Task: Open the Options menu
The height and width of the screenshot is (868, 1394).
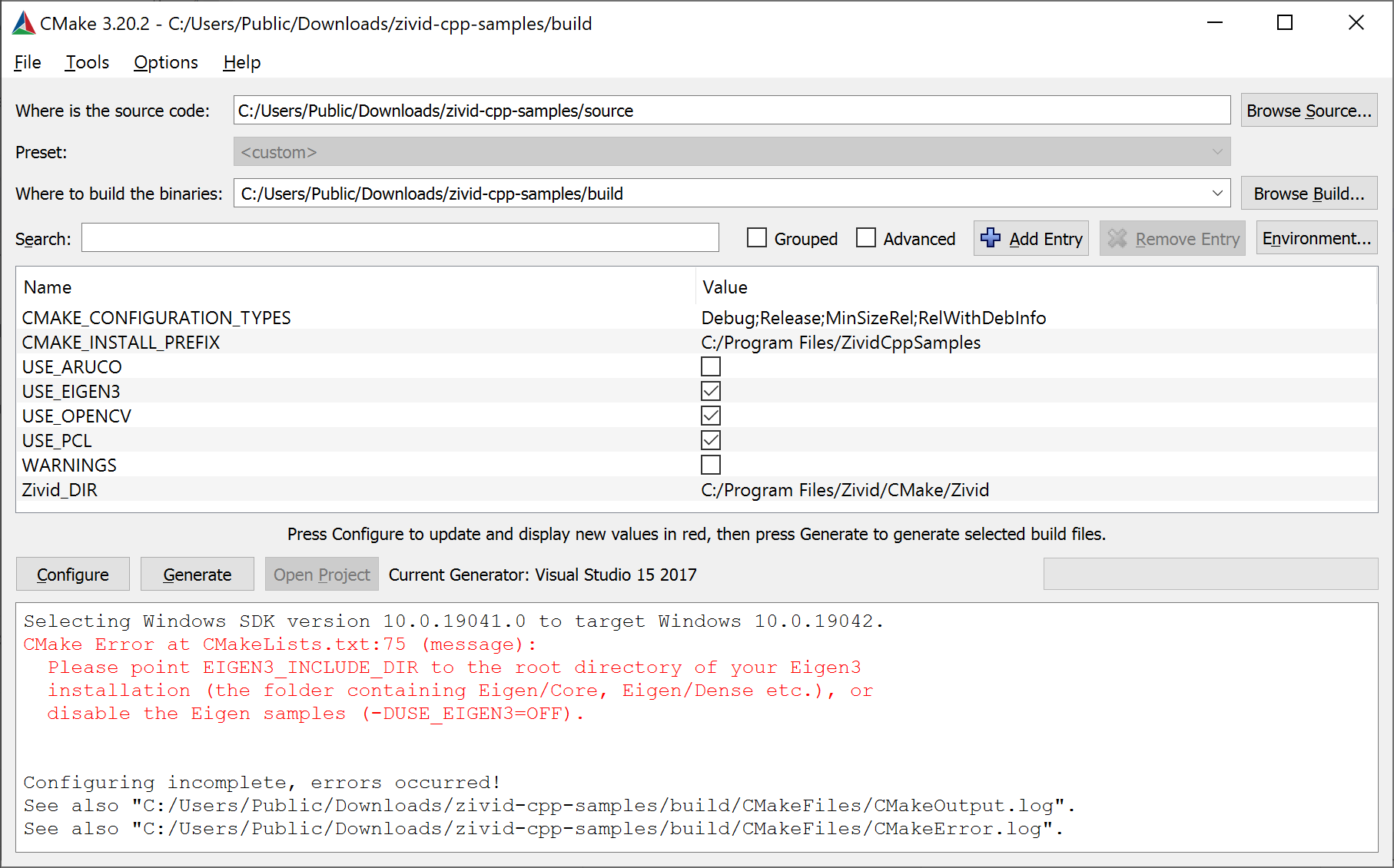Action: click(x=166, y=62)
